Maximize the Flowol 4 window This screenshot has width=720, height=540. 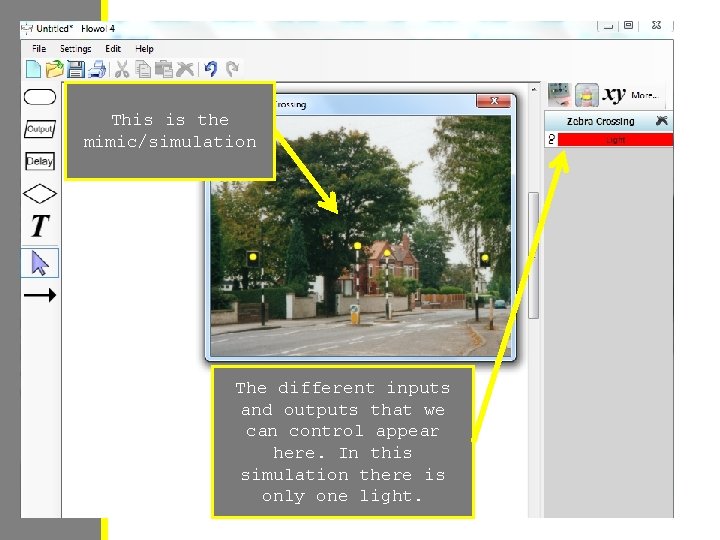pyautogui.click(x=628, y=26)
